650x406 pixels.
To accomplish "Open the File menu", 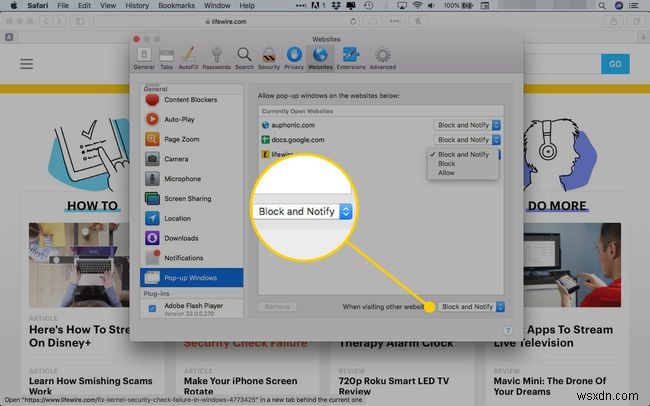I will 63,5.
